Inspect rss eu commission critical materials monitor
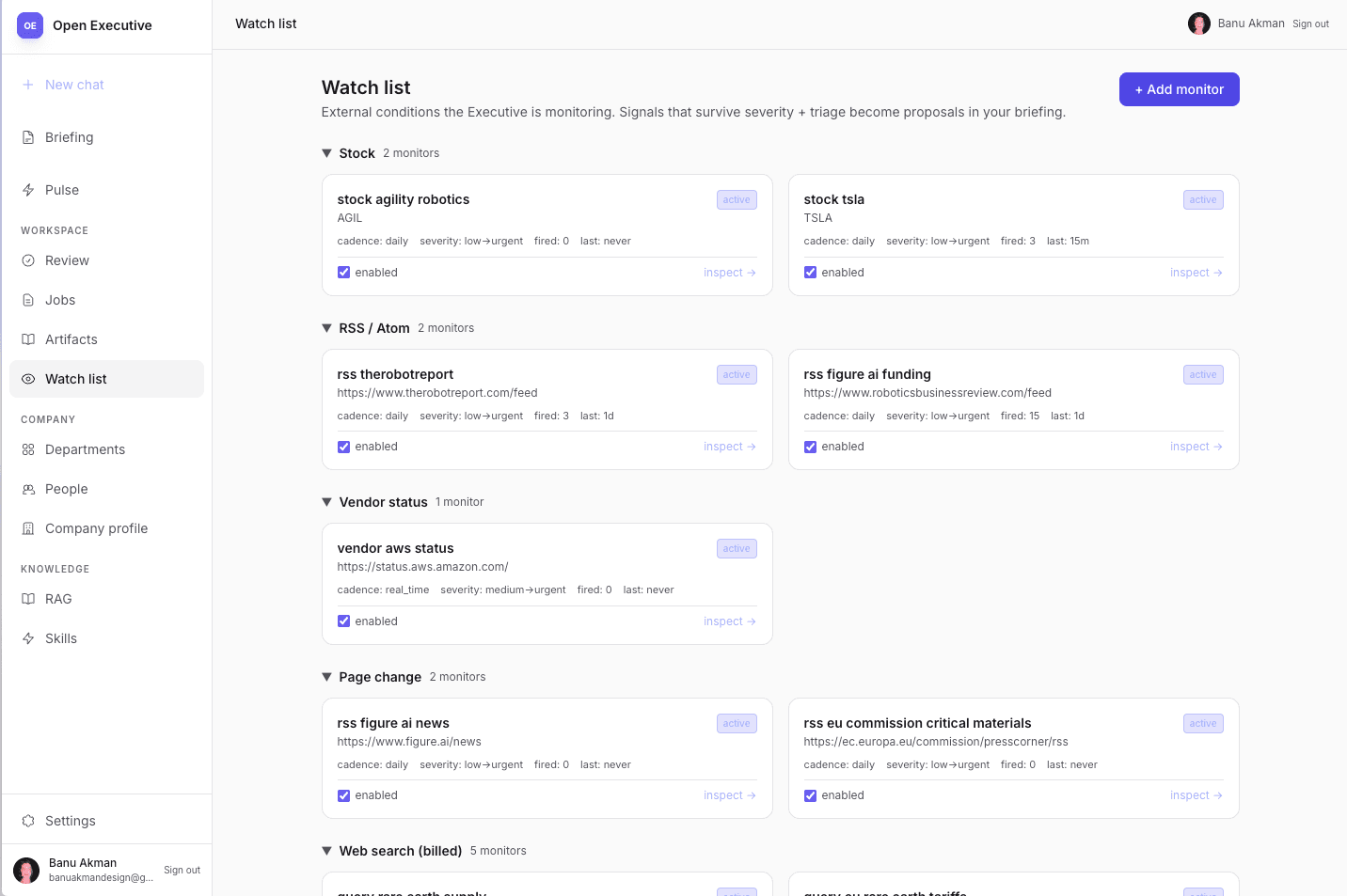 (x=1196, y=795)
